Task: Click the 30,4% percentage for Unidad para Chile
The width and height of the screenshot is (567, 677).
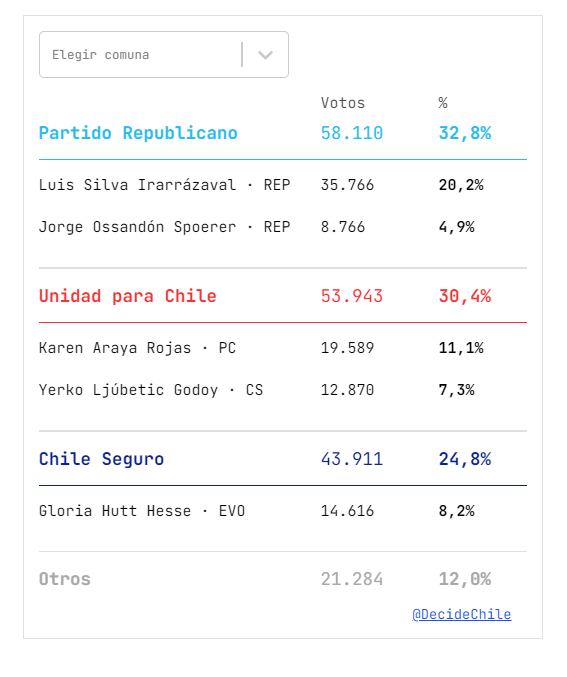Action: pyautogui.click(x=465, y=296)
